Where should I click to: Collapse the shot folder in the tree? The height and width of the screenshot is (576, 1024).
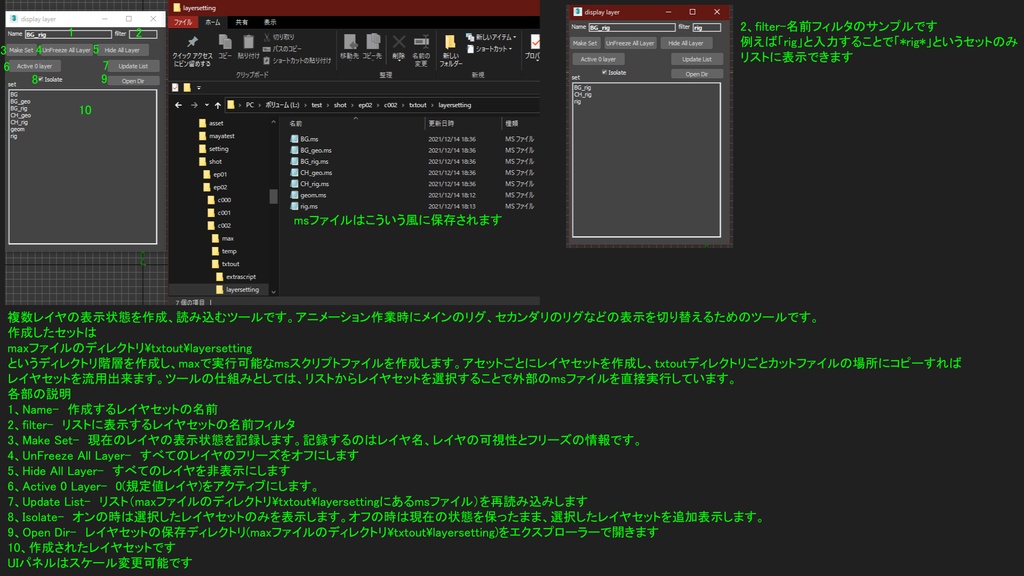193,161
